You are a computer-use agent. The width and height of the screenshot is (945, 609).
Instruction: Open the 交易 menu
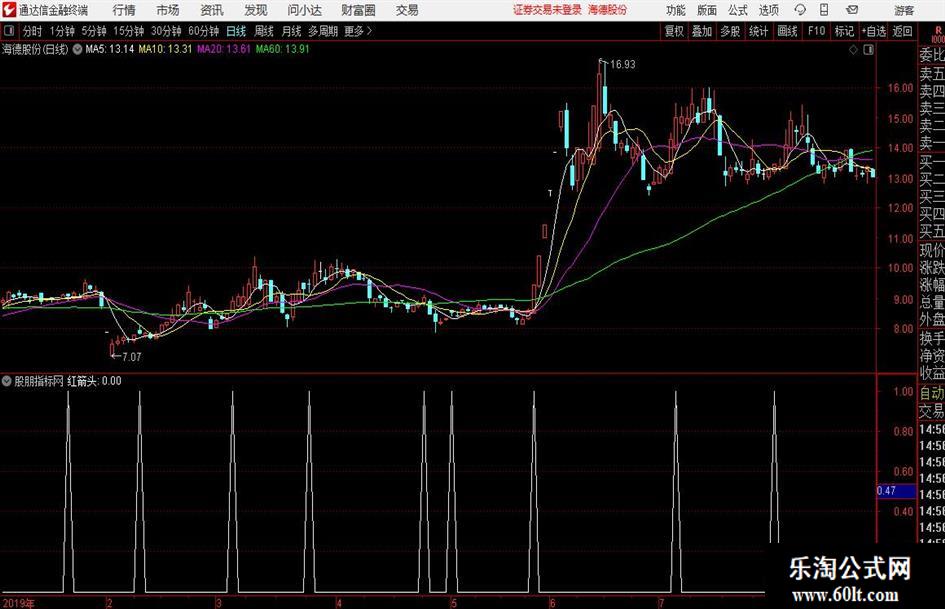[x=407, y=10]
